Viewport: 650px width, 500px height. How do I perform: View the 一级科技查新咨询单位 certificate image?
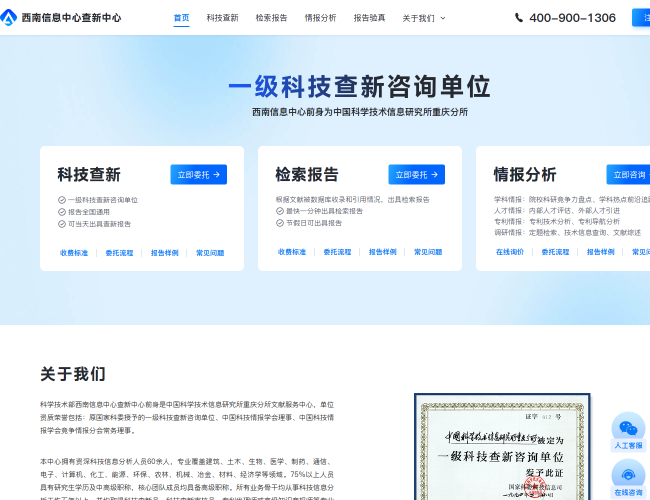[502, 447]
